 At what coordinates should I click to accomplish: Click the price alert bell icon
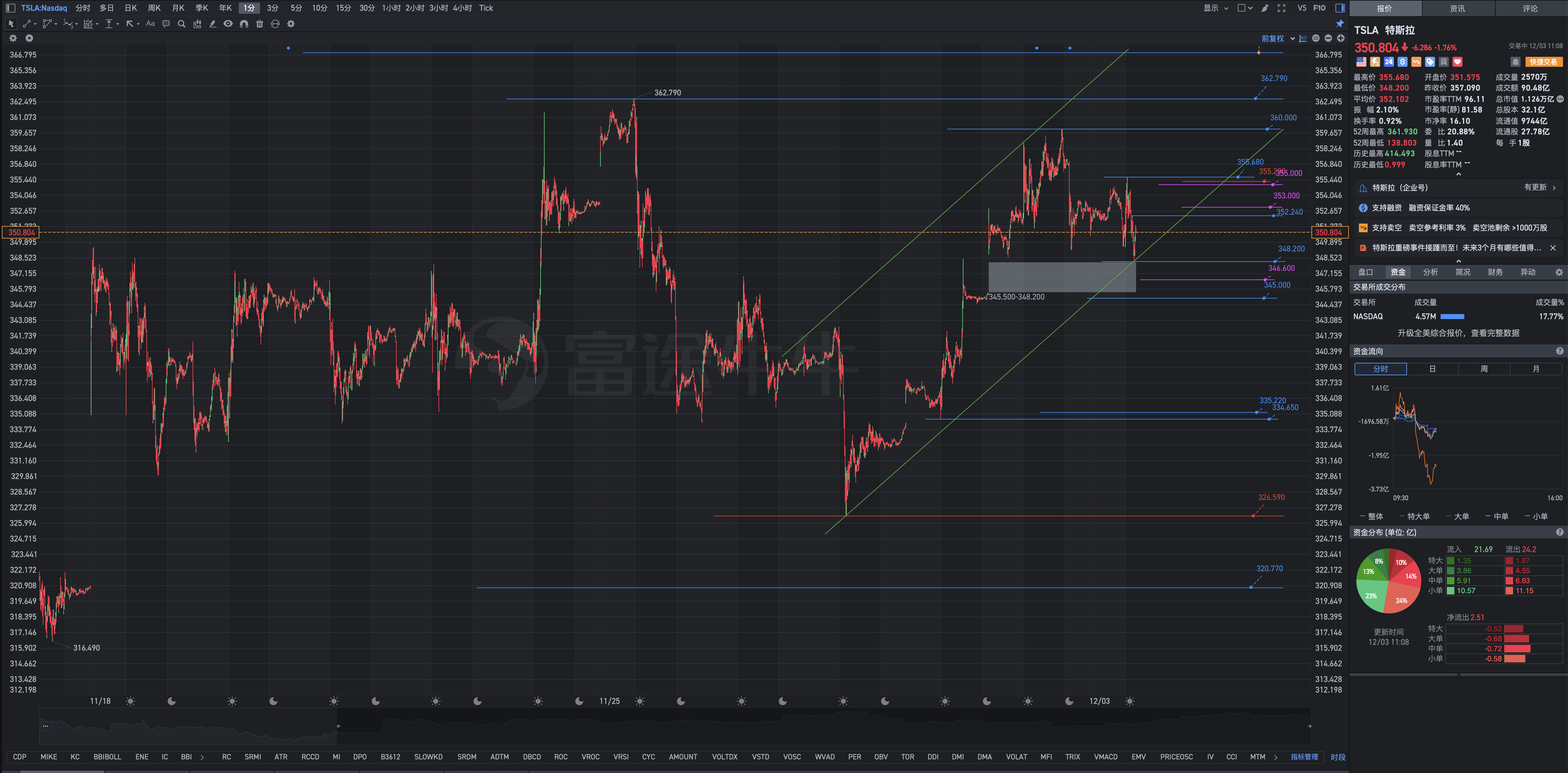[1516, 62]
